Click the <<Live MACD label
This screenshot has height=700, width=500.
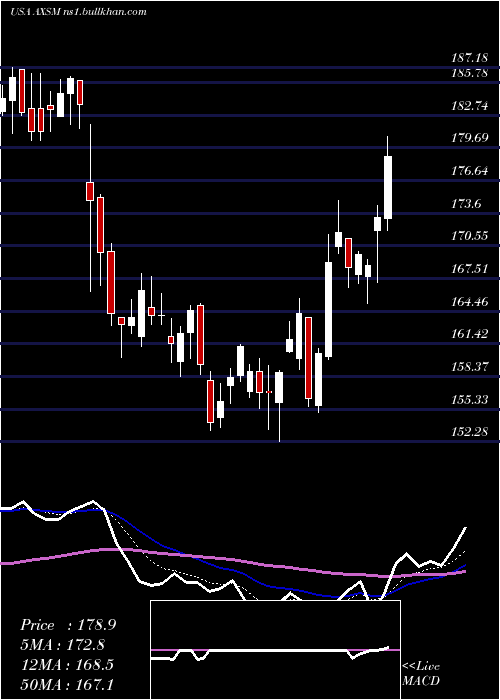click(421, 673)
